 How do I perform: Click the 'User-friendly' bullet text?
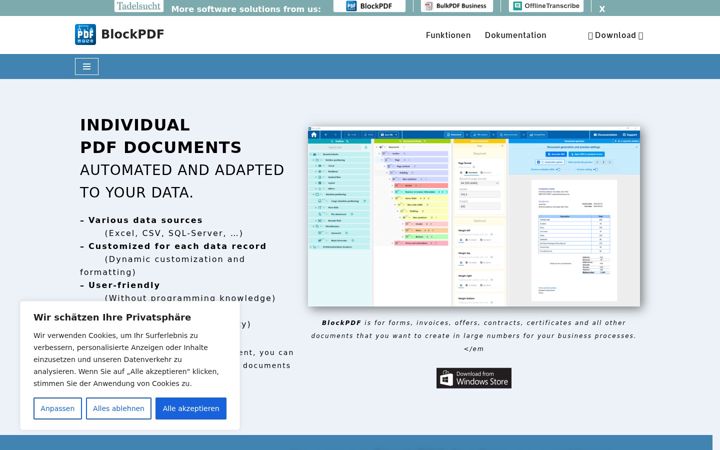click(124, 285)
